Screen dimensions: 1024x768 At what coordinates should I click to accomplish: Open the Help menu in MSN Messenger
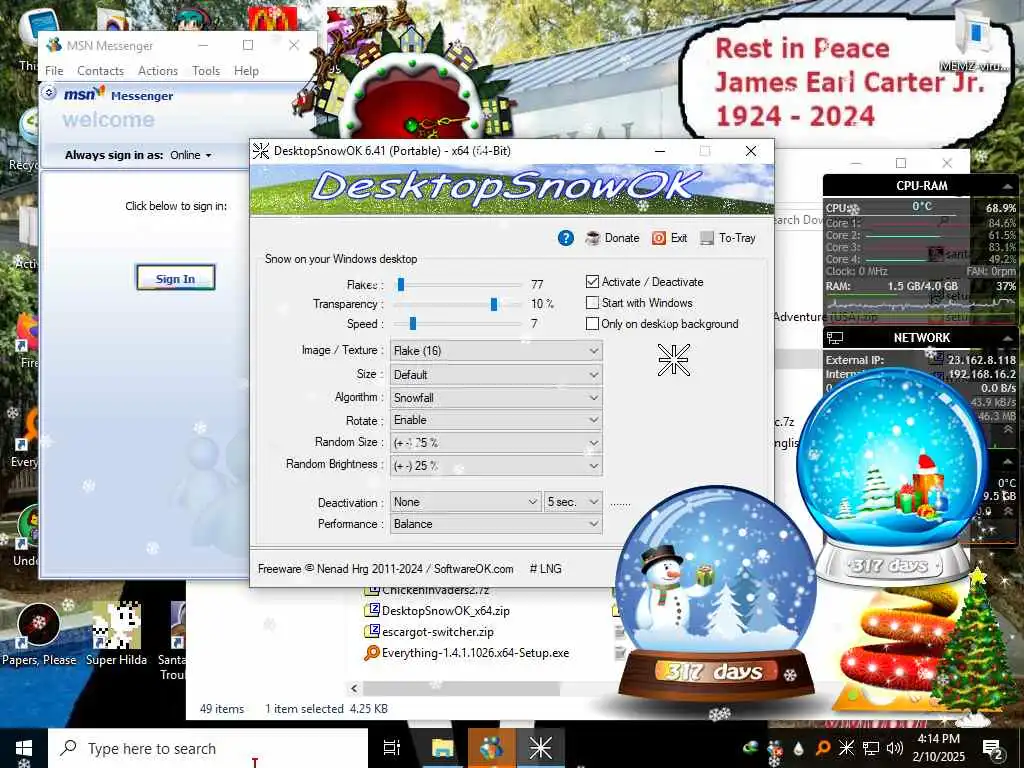pos(246,71)
